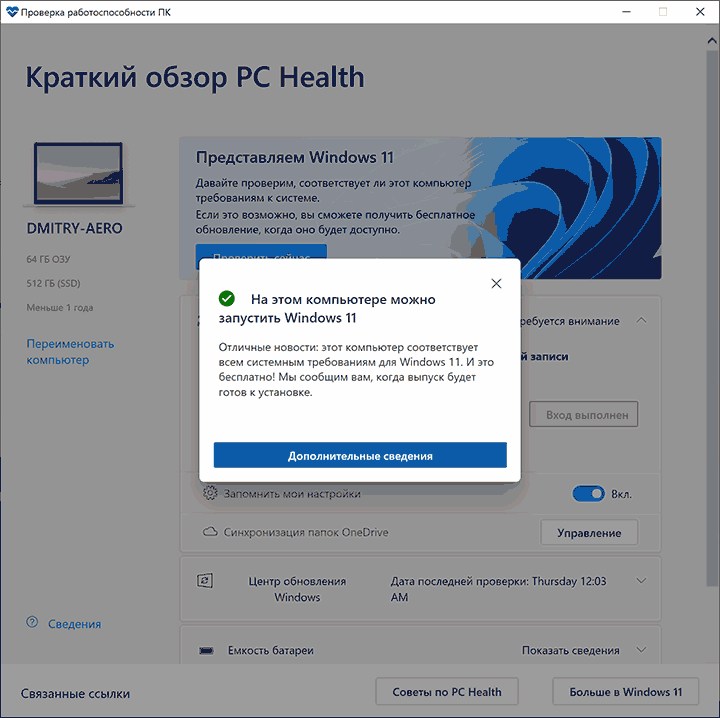Click the gear icon beside Запомнить мои настройки
Image resolution: width=720 pixels, height=718 pixels.
210,493
